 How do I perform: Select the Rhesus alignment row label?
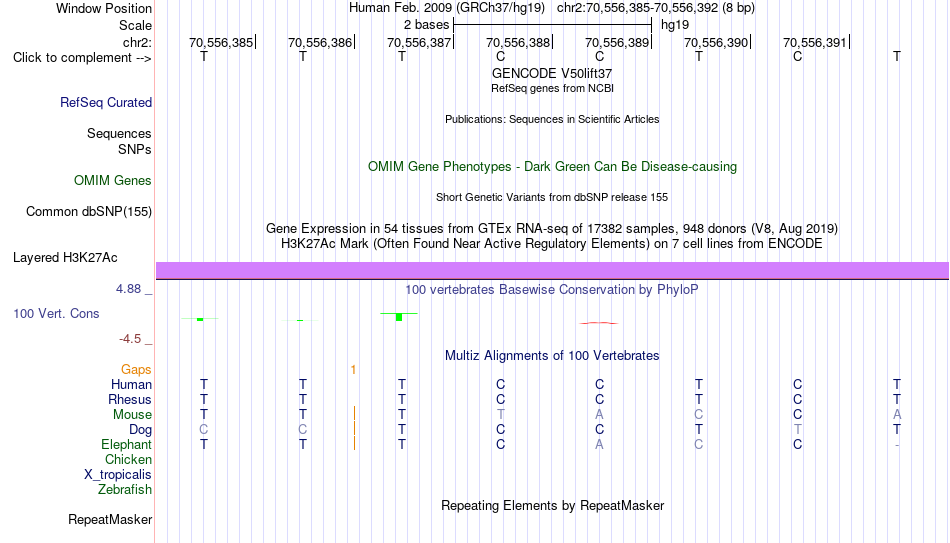click(x=130, y=399)
